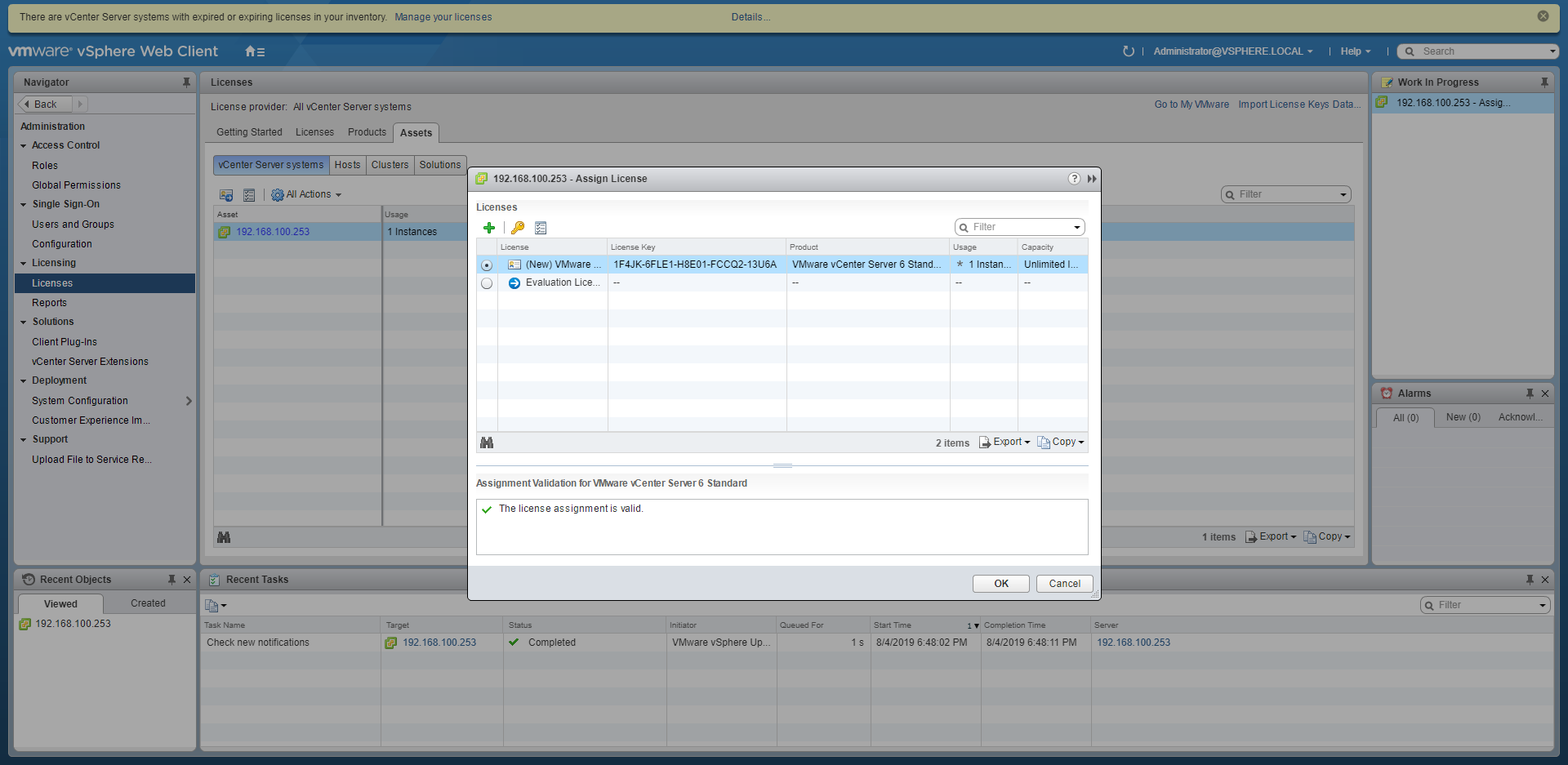The width and height of the screenshot is (1568, 765).
Task: Dismiss the license expiration warning banner
Action: point(1543,16)
